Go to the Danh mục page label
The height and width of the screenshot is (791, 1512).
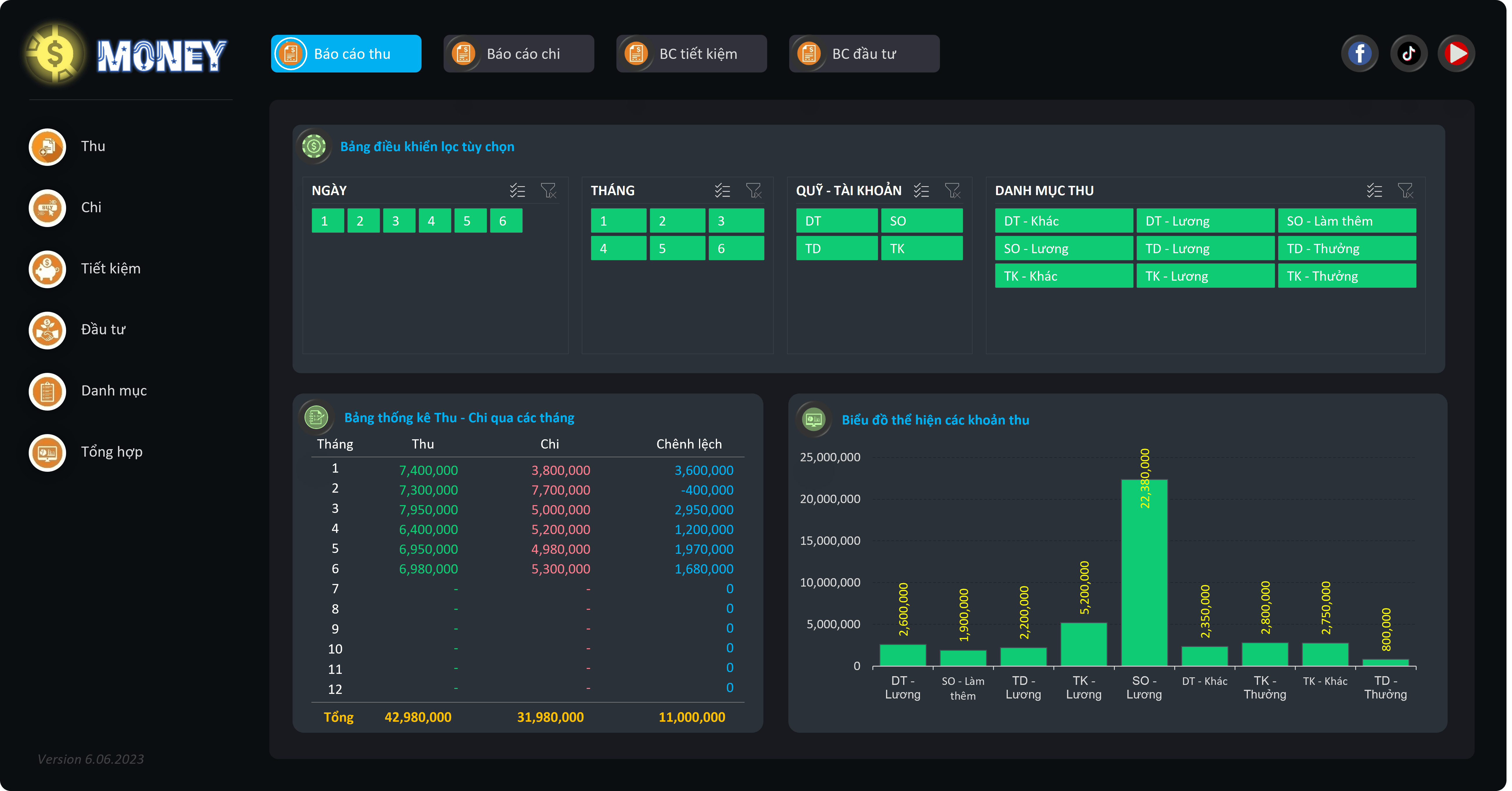[x=114, y=391]
